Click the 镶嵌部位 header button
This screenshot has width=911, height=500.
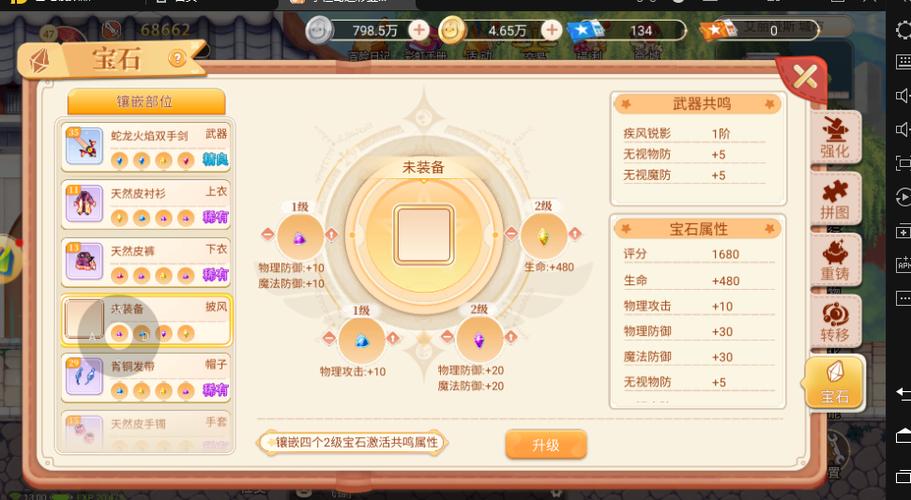click(x=146, y=102)
